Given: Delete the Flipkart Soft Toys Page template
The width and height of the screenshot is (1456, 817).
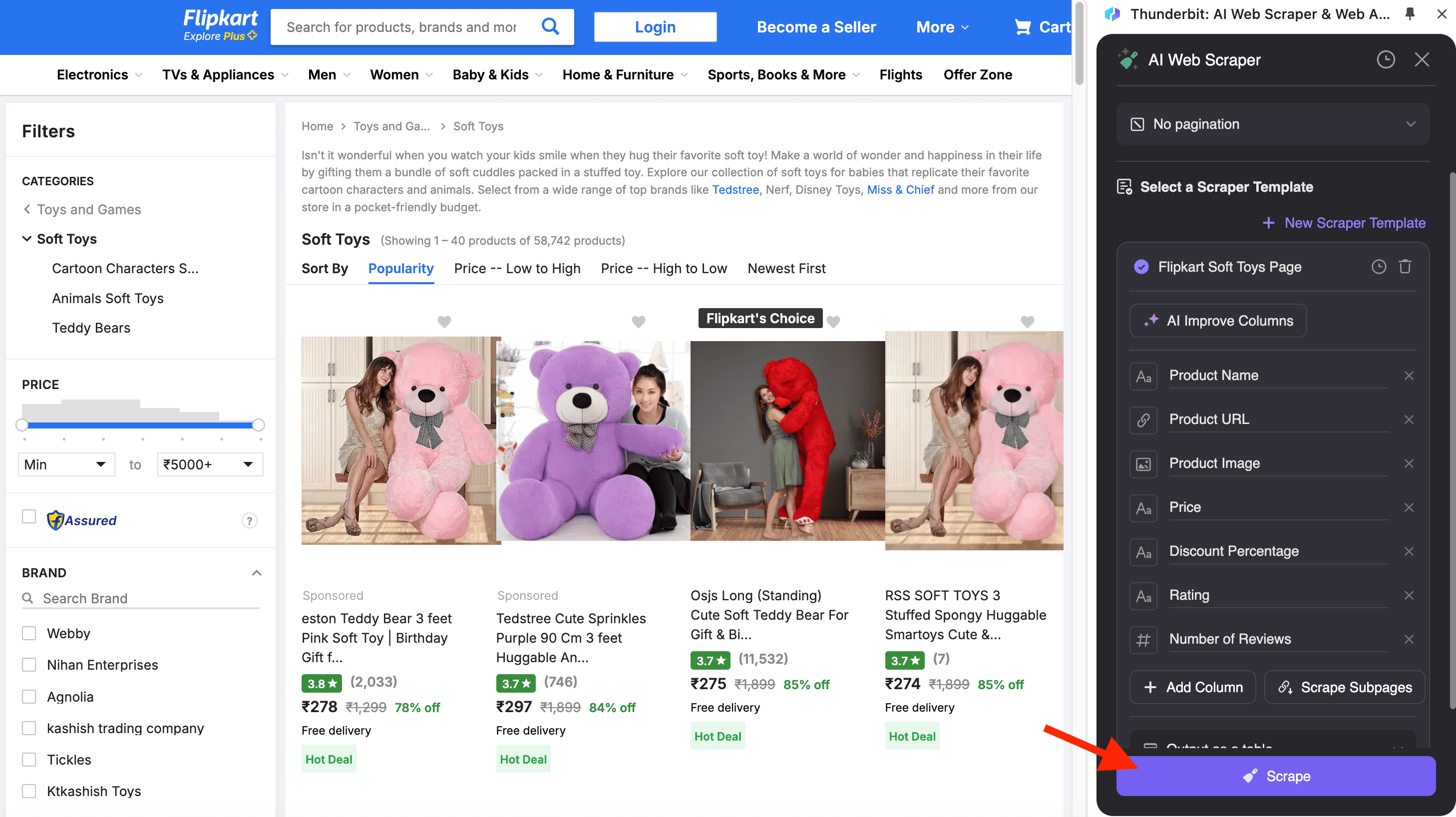Looking at the screenshot, I should click(x=1405, y=267).
